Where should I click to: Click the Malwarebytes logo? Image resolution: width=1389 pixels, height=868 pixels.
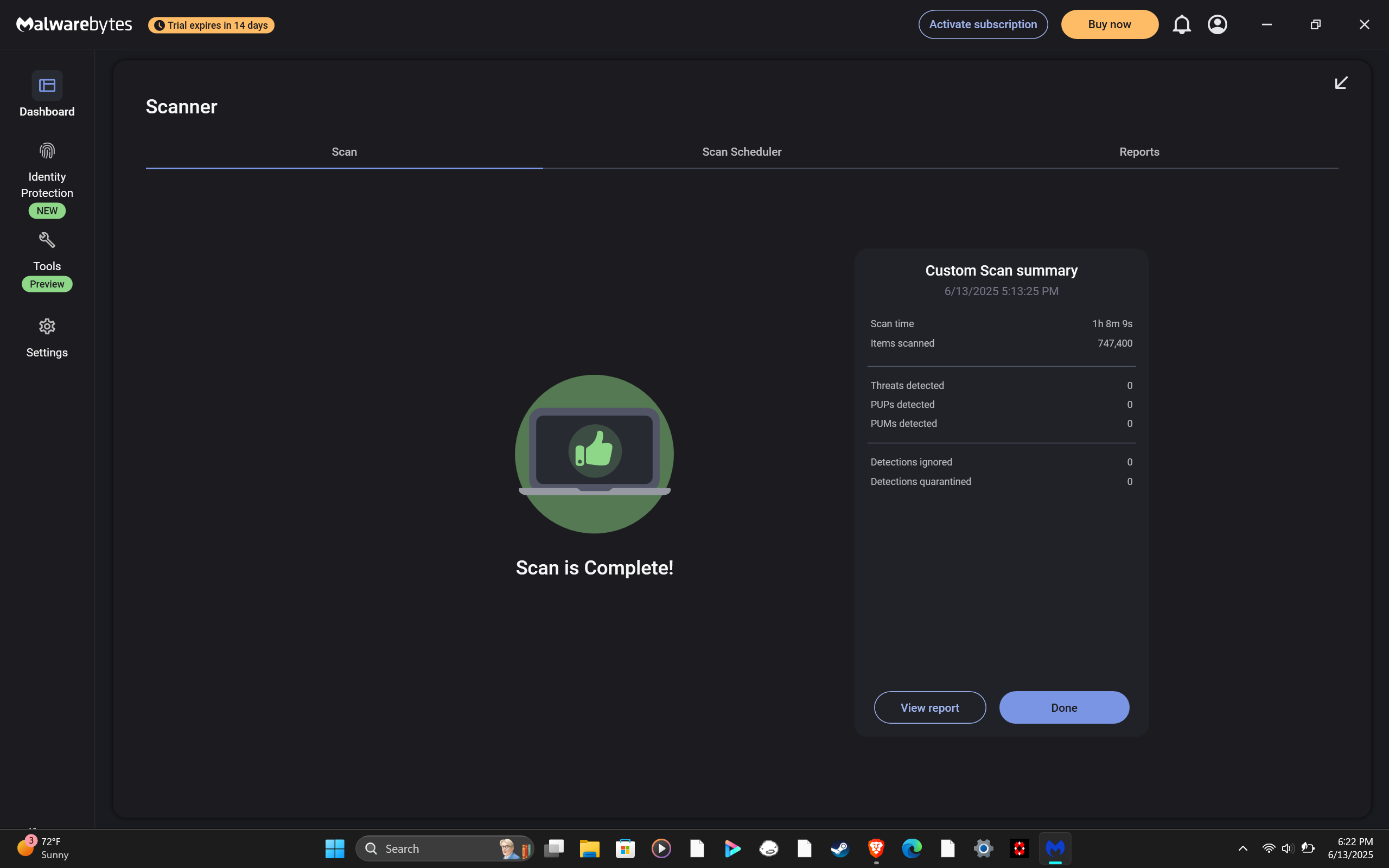[x=74, y=25]
